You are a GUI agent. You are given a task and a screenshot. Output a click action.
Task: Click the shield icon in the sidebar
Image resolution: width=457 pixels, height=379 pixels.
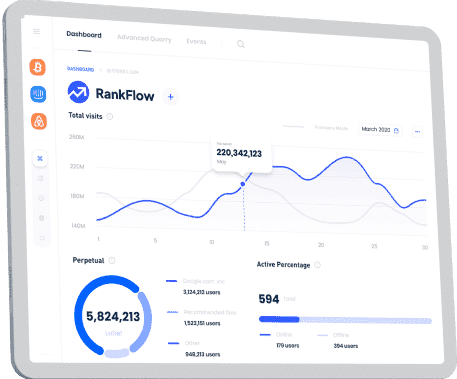coord(41,218)
